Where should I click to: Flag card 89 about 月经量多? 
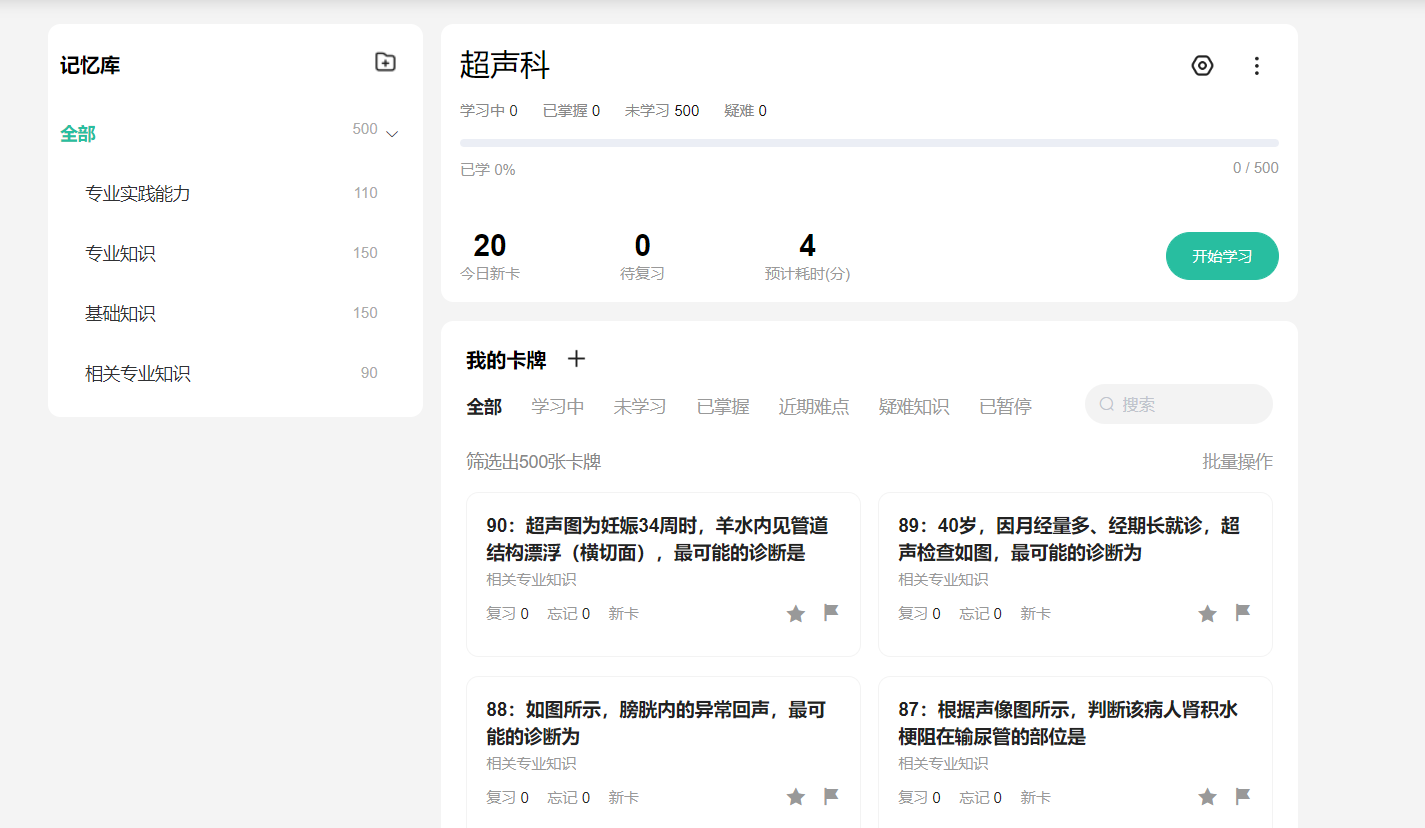point(1243,612)
